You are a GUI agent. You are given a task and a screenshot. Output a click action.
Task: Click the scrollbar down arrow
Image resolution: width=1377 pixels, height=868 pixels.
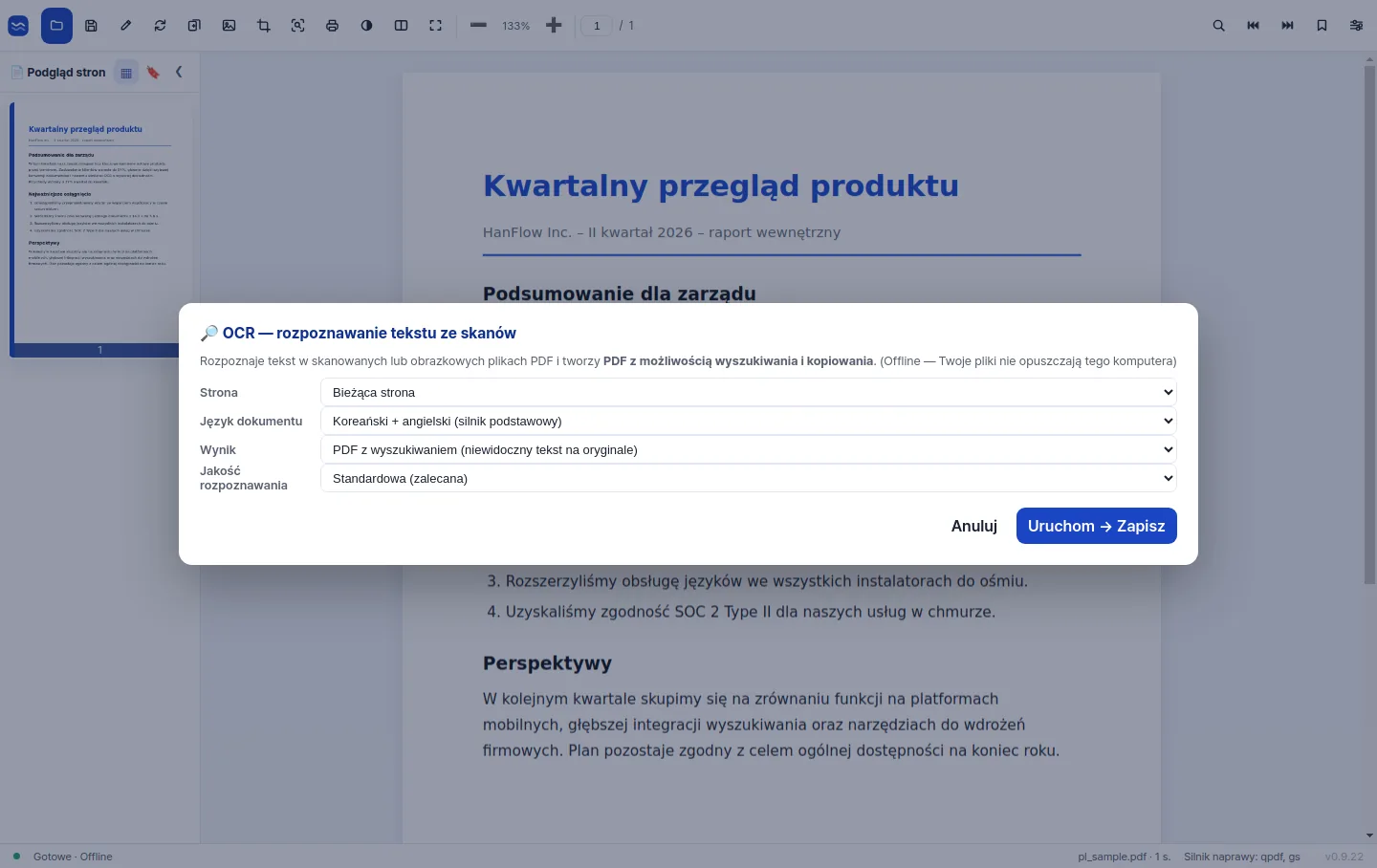(1369, 835)
